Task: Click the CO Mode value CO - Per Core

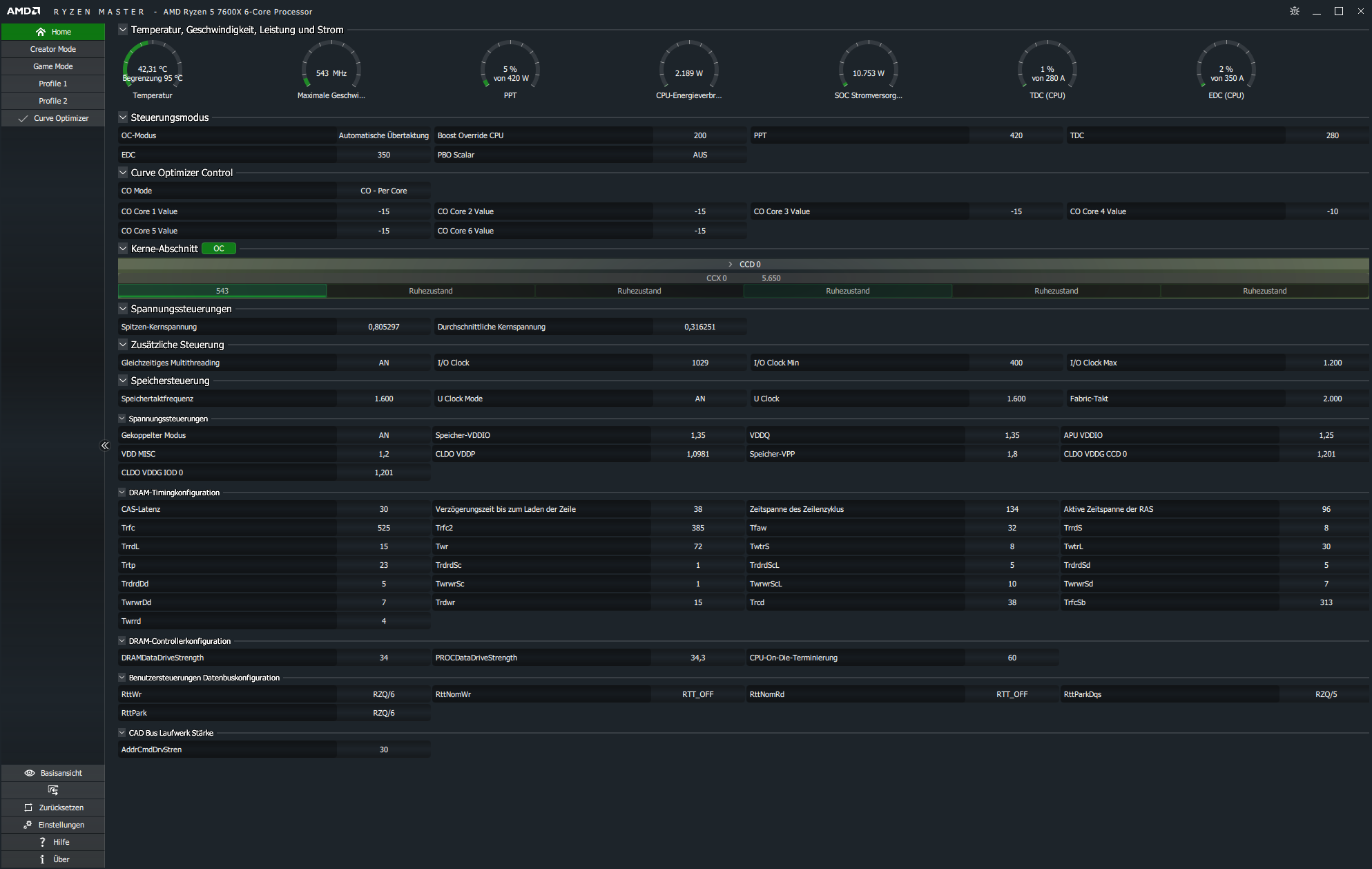Action: click(x=384, y=191)
